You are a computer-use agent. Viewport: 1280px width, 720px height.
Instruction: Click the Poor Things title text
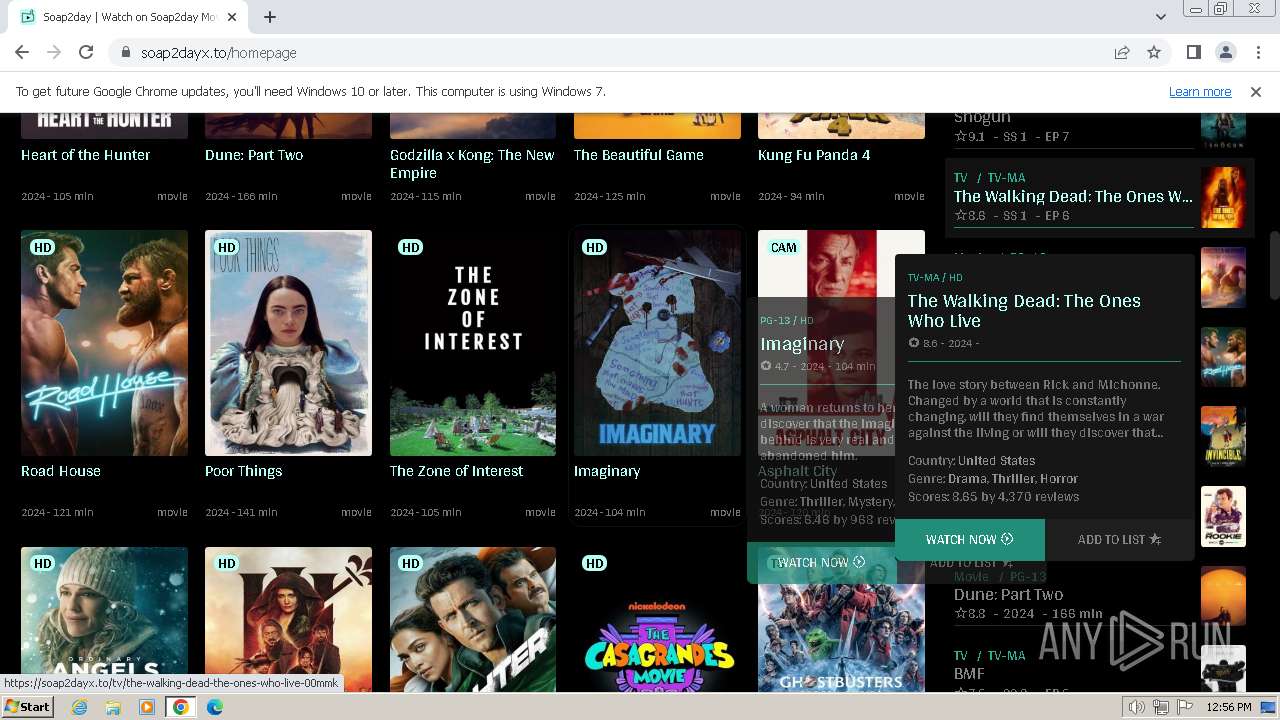(x=244, y=471)
